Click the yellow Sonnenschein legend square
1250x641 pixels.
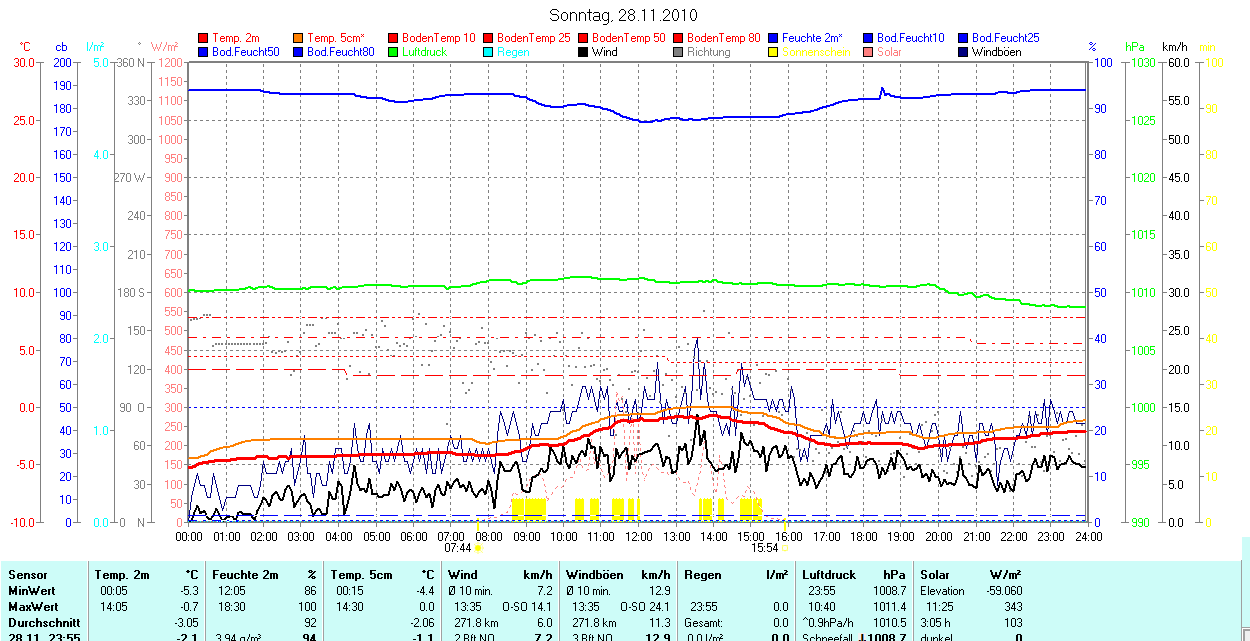point(774,52)
